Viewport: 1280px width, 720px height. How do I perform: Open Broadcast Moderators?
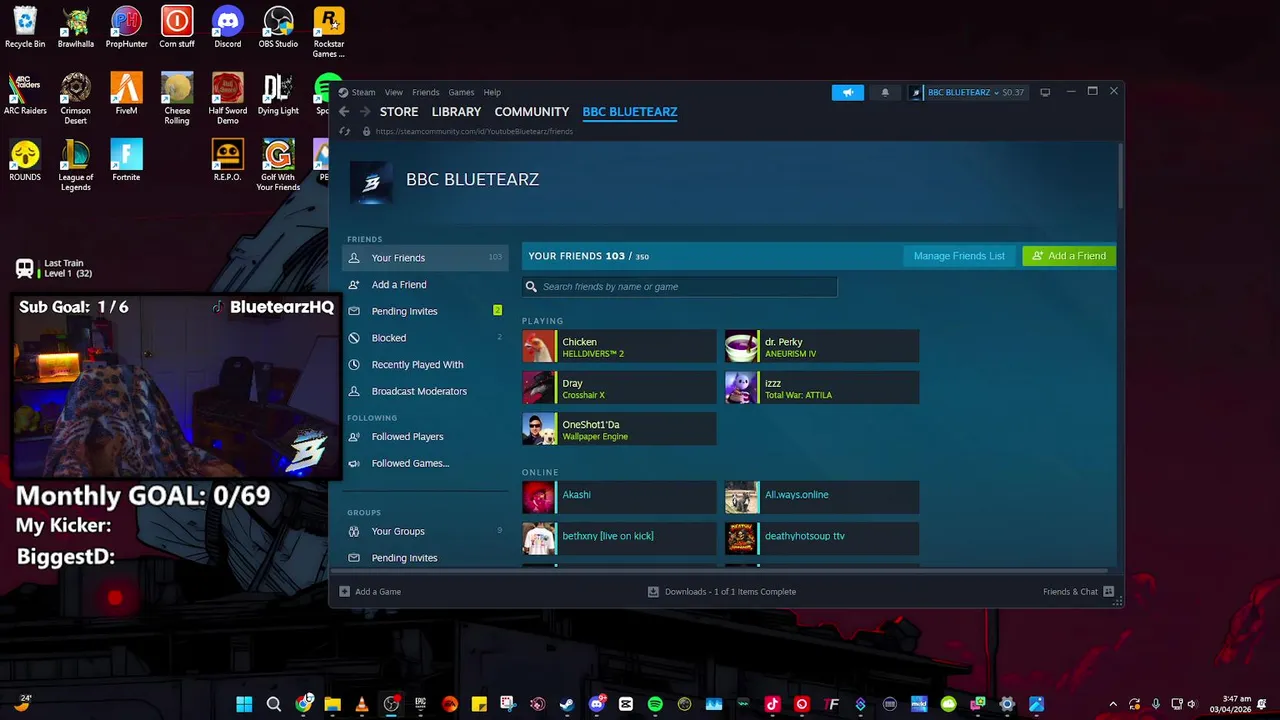tap(425, 391)
